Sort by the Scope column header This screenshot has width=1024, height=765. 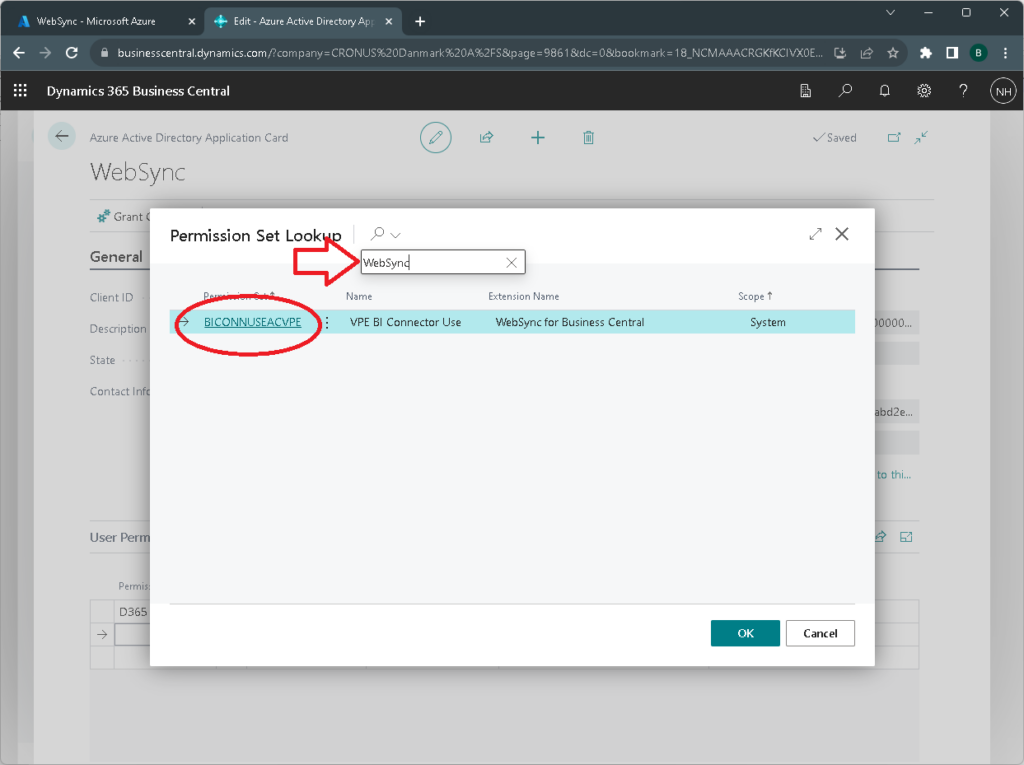click(x=755, y=296)
